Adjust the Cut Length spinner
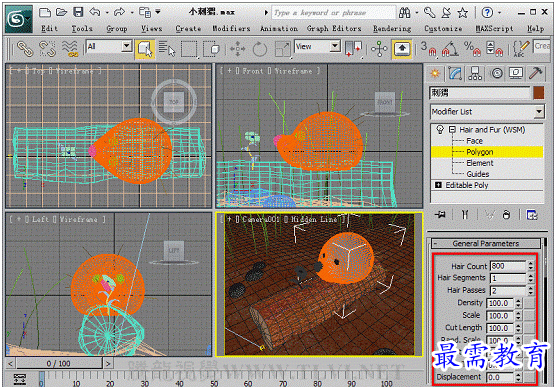 [518, 328]
